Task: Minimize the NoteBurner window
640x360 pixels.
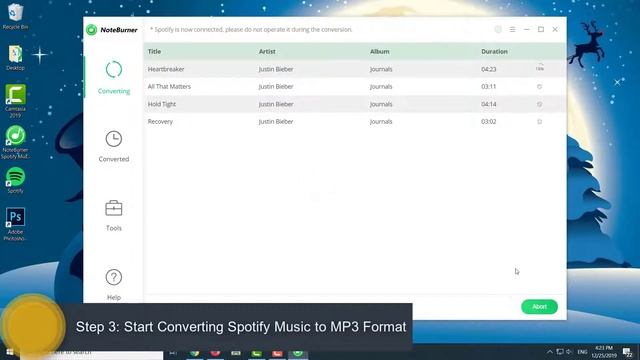Action: [527, 29]
